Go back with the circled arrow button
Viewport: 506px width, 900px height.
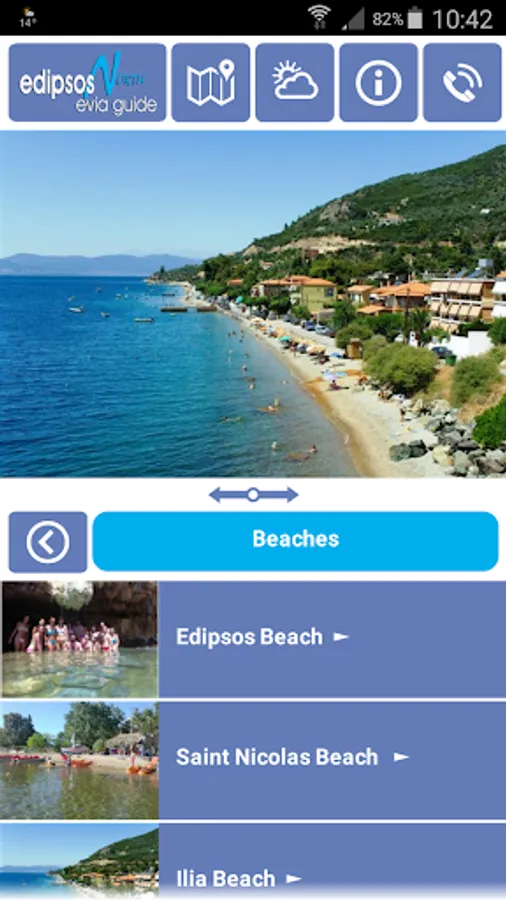point(48,542)
